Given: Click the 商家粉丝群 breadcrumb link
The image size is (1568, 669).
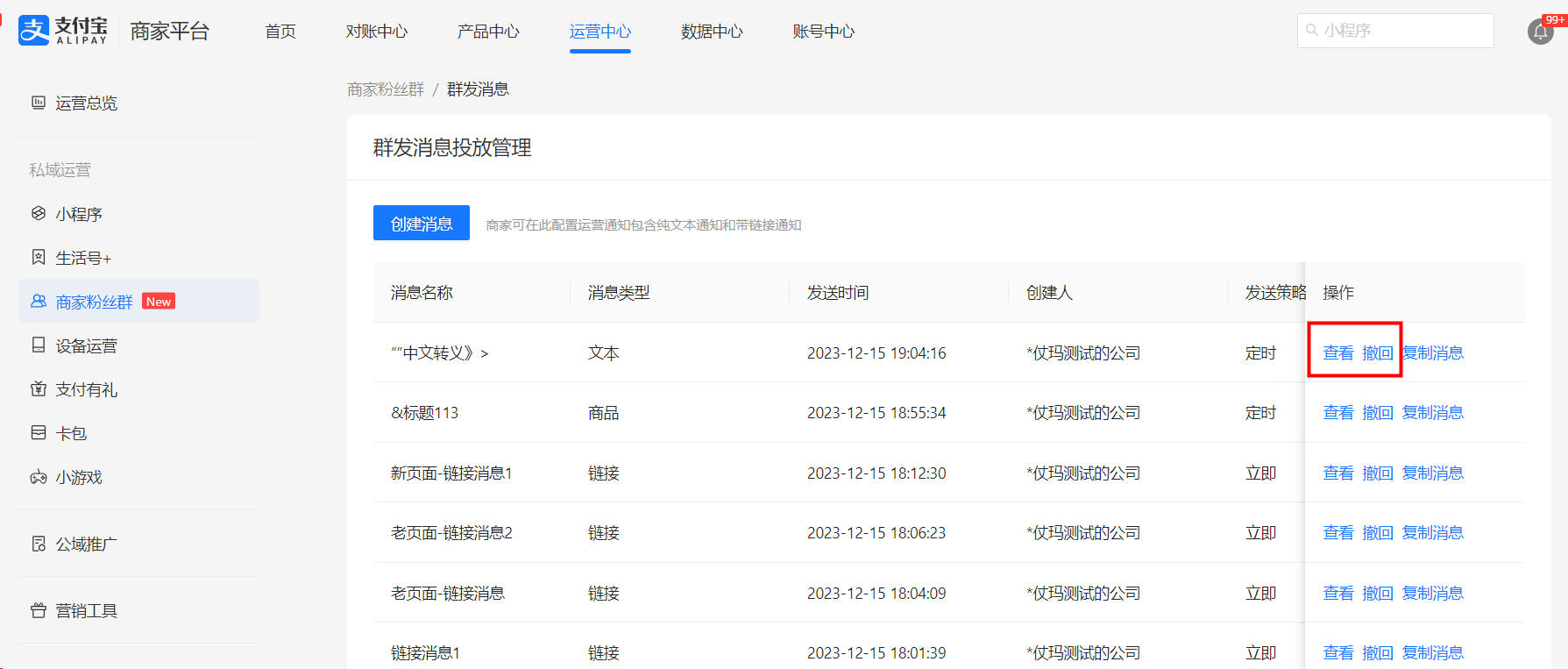Looking at the screenshot, I should click(x=386, y=89).
